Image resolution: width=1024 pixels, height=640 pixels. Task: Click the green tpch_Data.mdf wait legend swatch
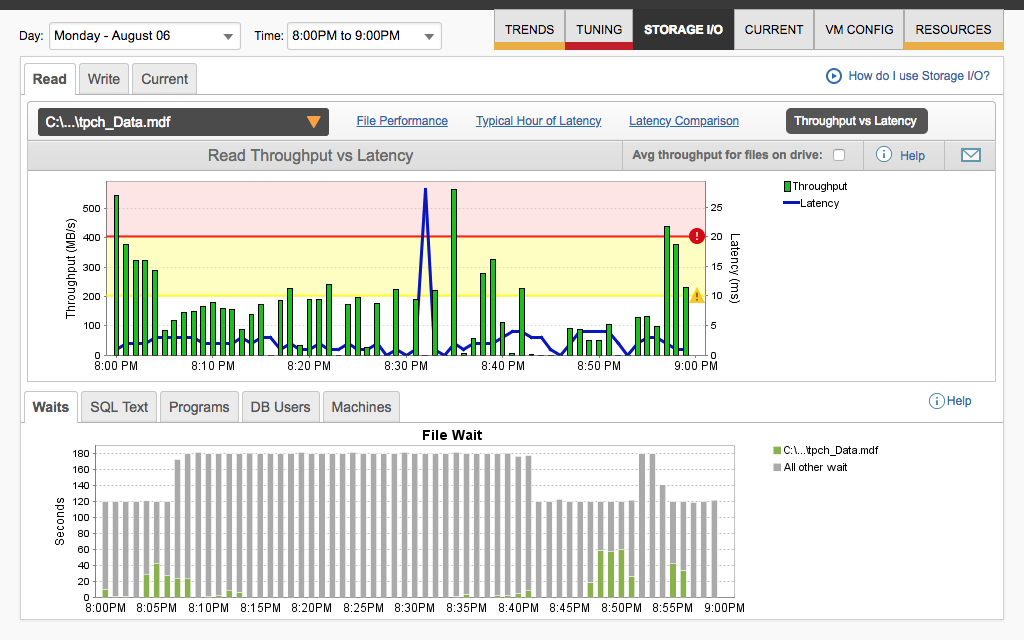pos(777,451)
